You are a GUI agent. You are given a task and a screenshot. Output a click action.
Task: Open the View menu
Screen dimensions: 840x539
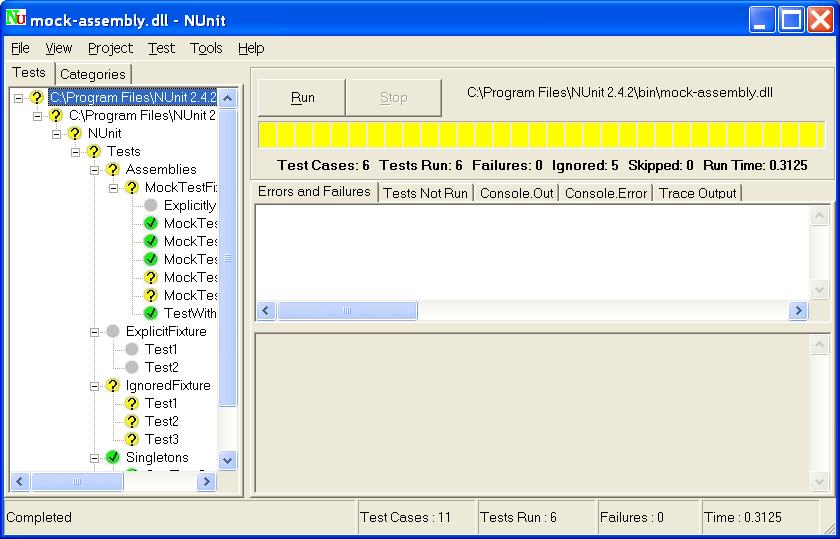click(58, 48)
